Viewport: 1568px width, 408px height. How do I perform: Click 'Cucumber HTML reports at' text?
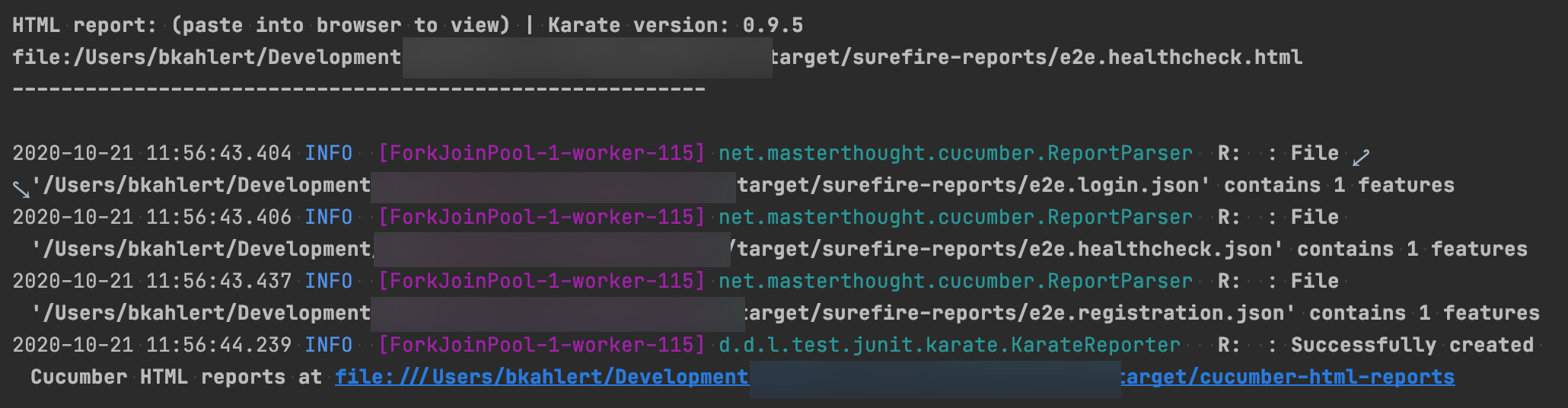point(176,378)
